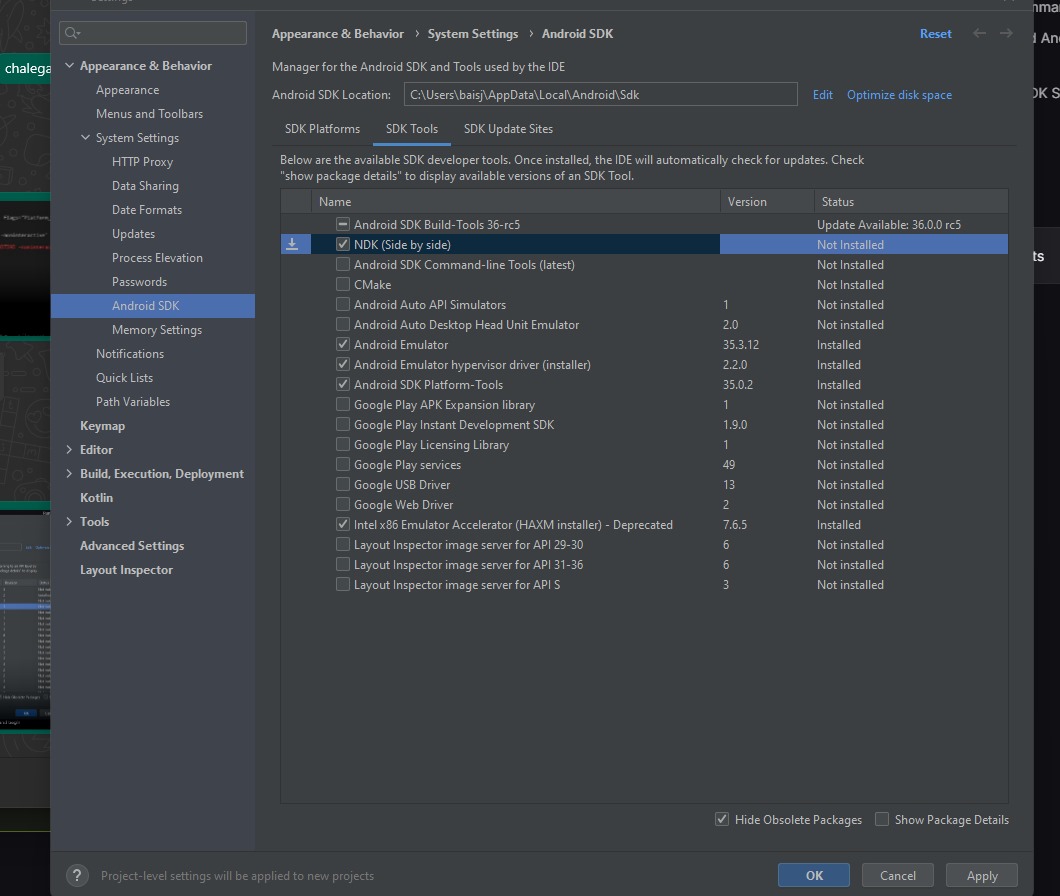
Task: Click the OK button
Action: coord(814,876)
